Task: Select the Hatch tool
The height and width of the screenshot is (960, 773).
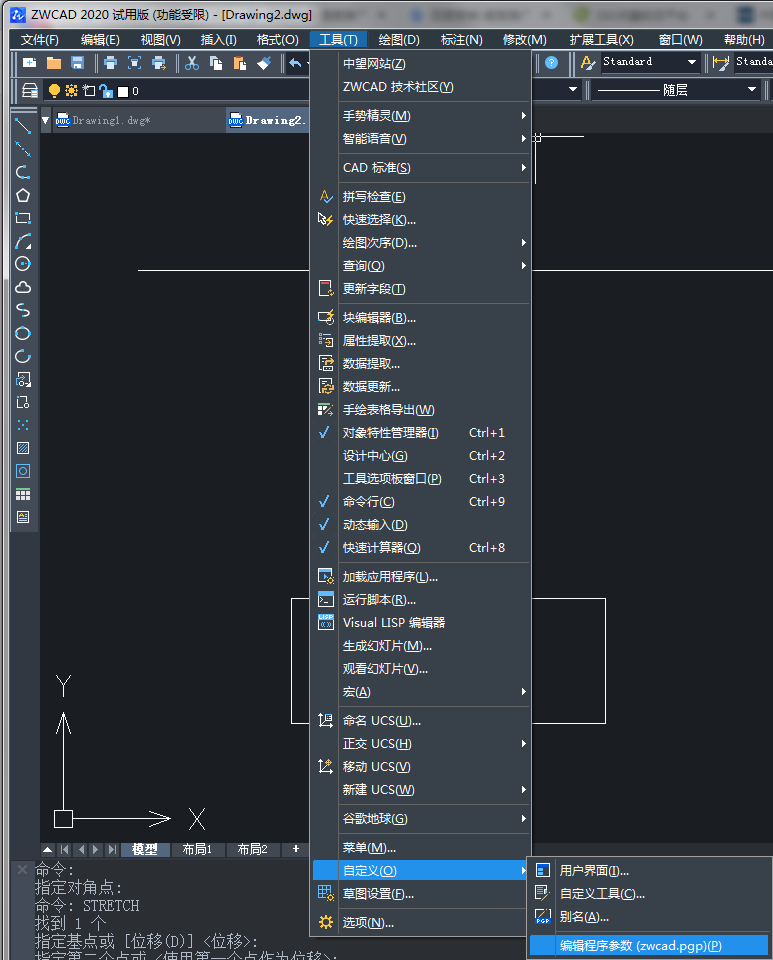Action: click(23, 448)
